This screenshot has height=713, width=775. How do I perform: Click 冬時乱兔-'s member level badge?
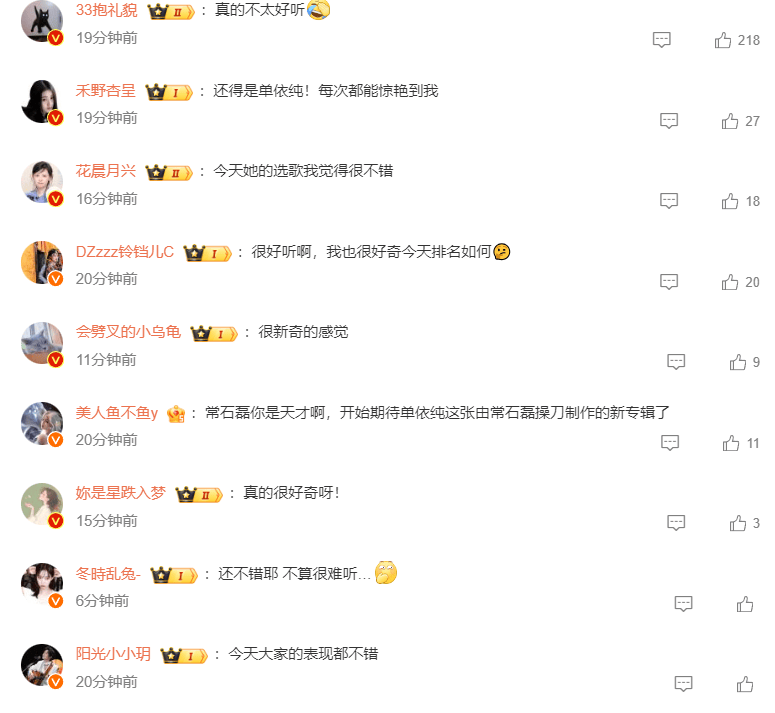point(174,575)
